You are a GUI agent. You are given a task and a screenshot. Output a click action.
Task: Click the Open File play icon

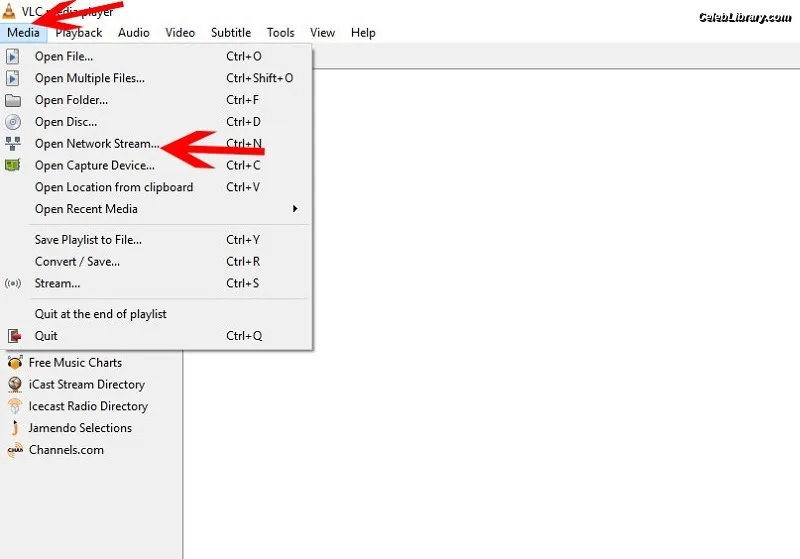click(x=13, y=56)
